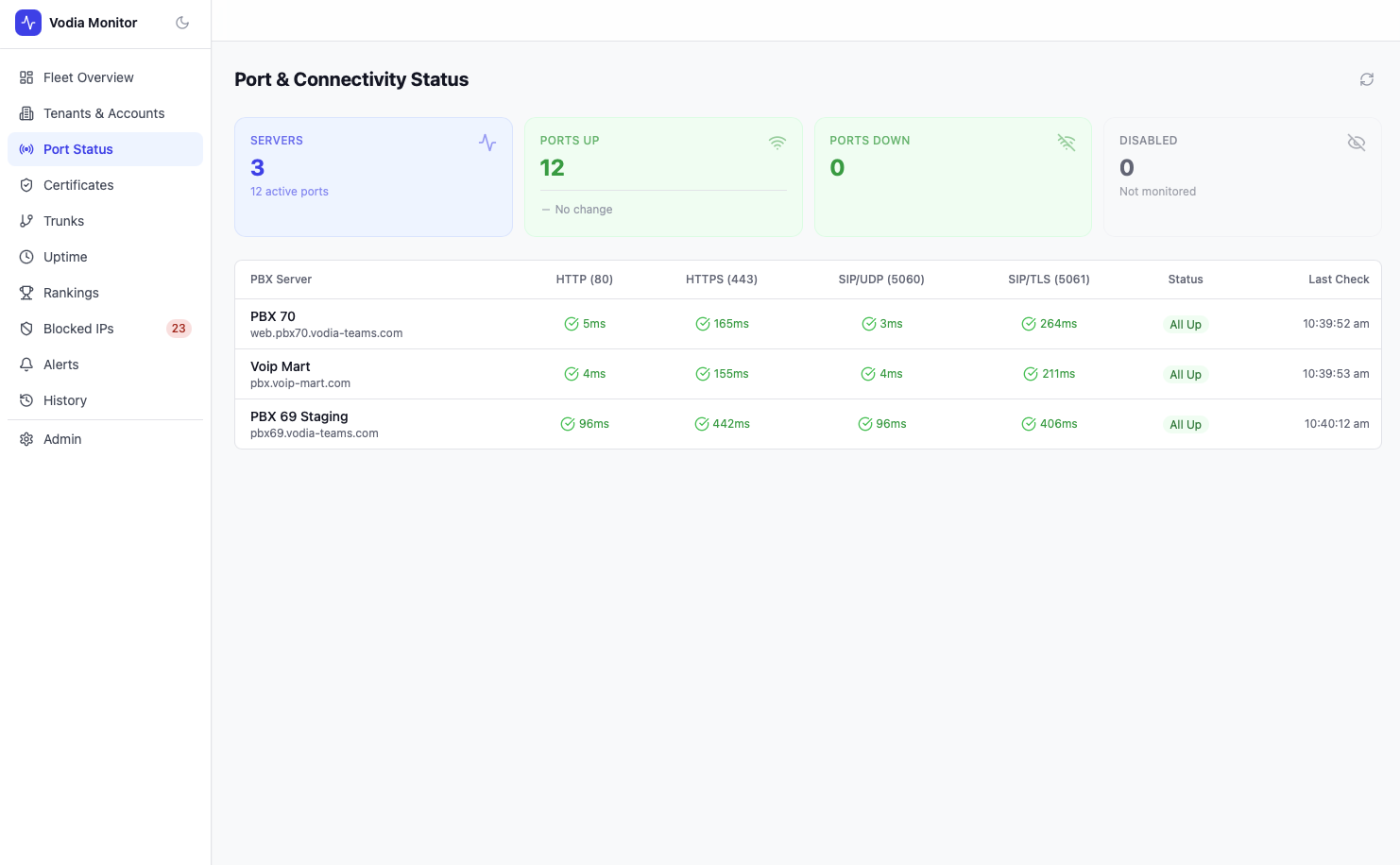
Task: Click the PBX 70 server row name
Action: pyautogui.click(x=273, y=316)
